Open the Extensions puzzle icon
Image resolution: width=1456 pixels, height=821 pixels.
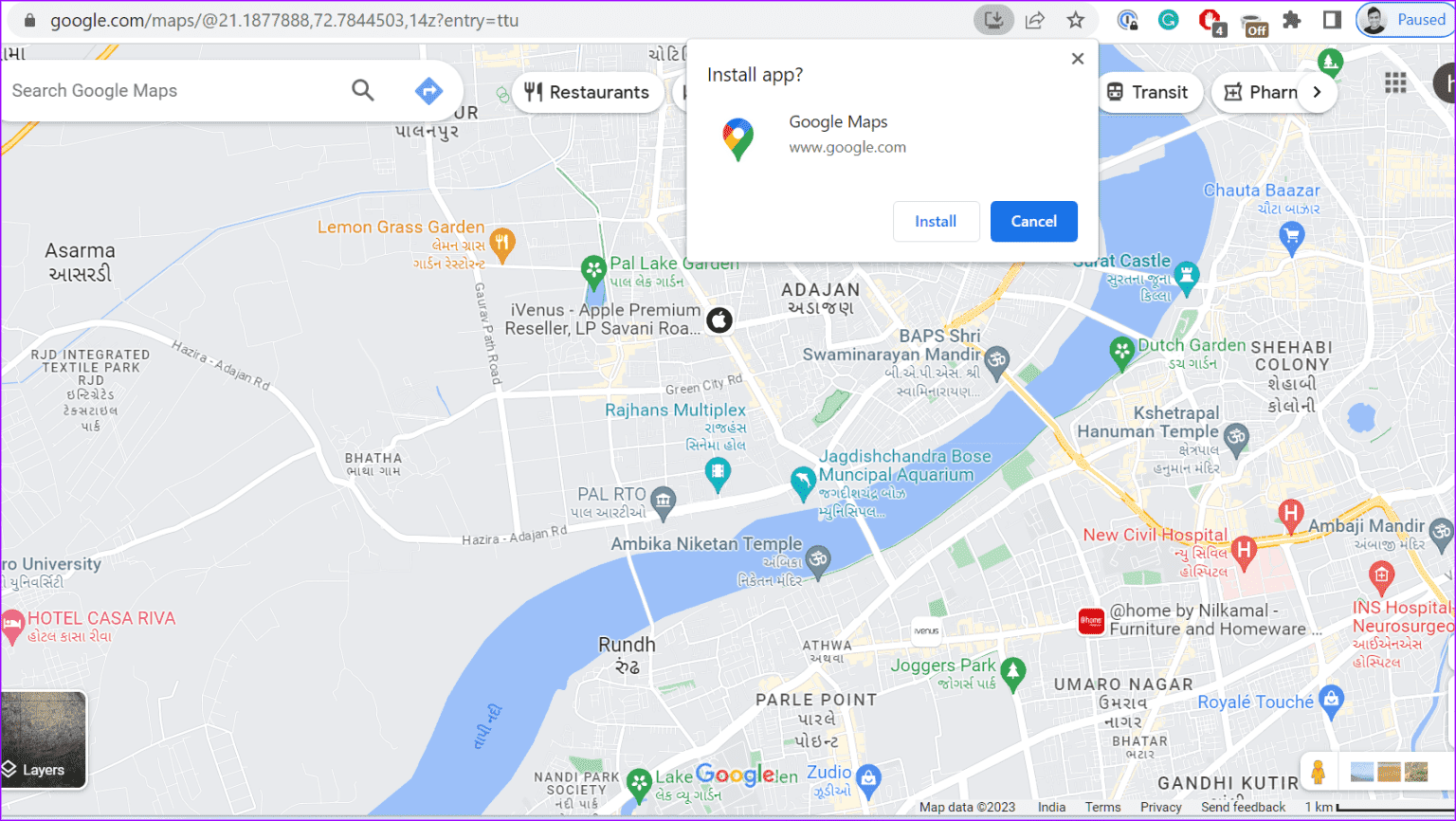pos(1291,20)
